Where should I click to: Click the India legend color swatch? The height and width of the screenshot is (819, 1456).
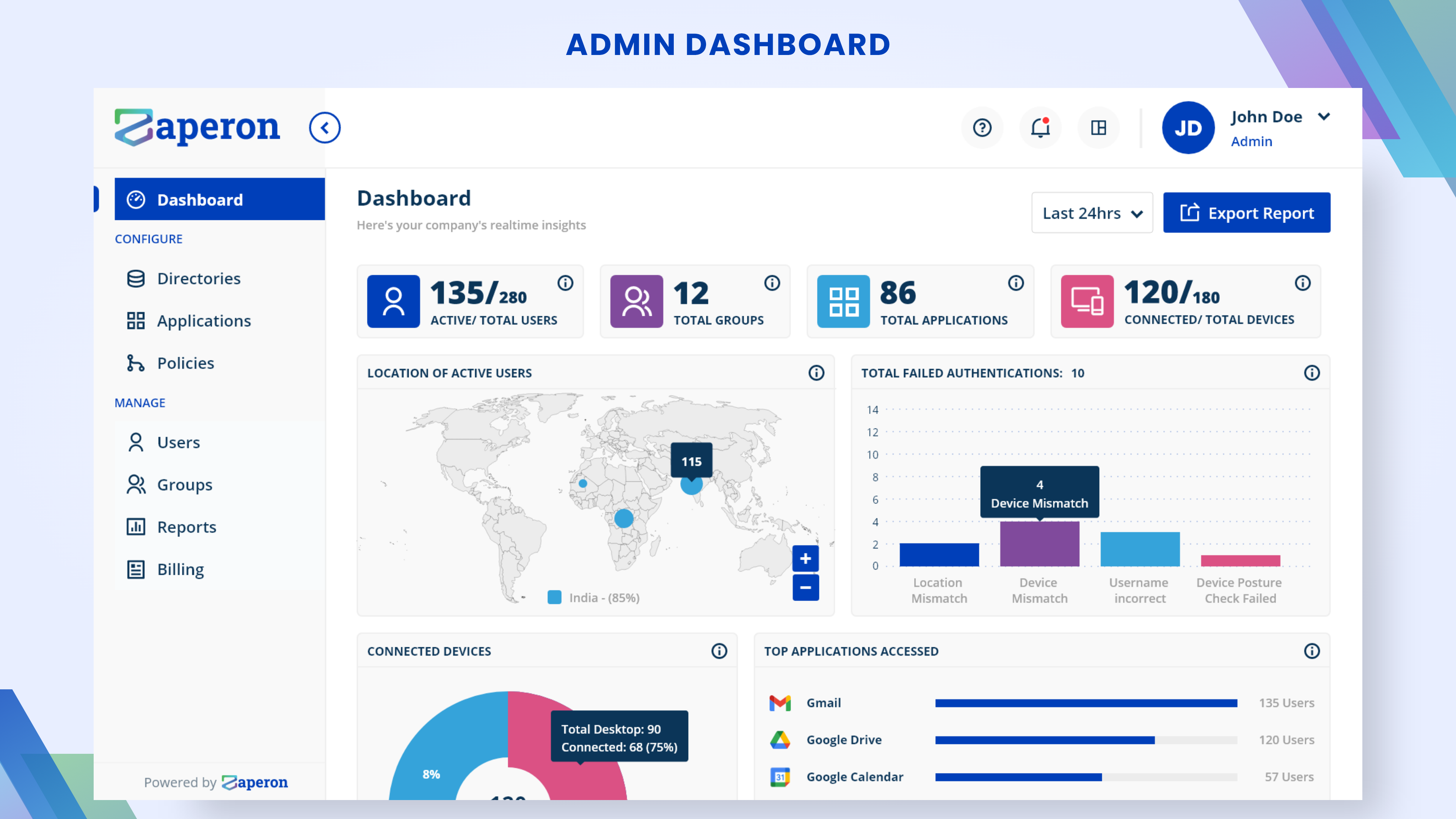(554, 598)
